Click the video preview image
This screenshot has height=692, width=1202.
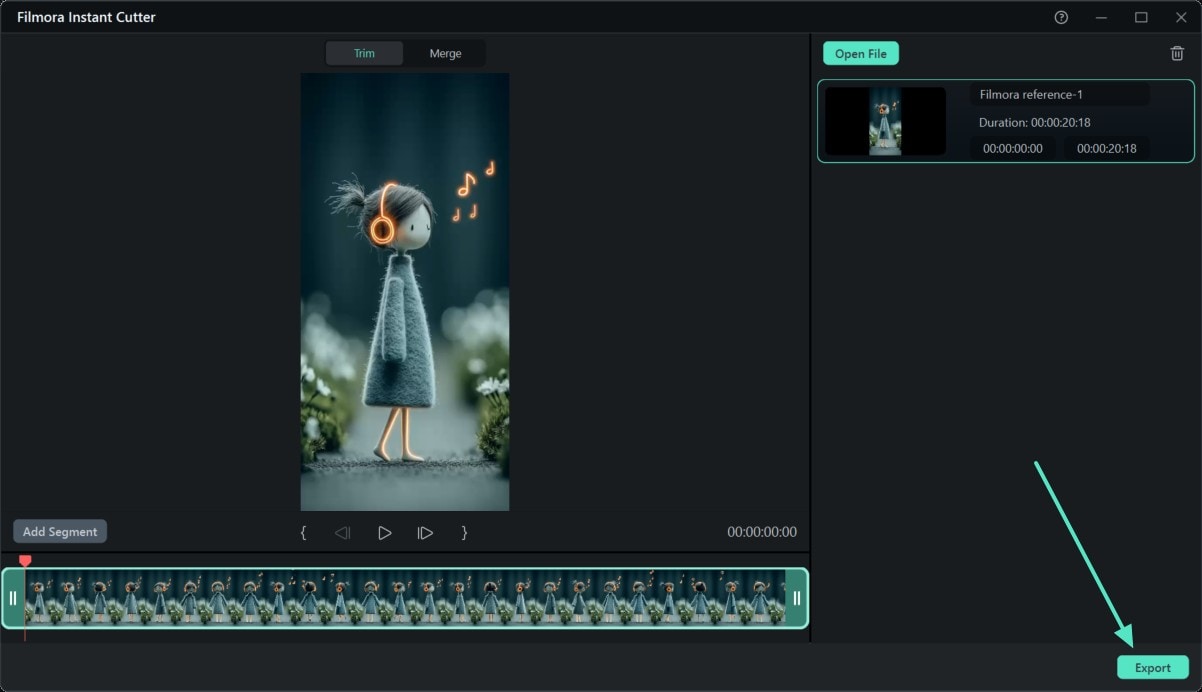coord(405,292)
